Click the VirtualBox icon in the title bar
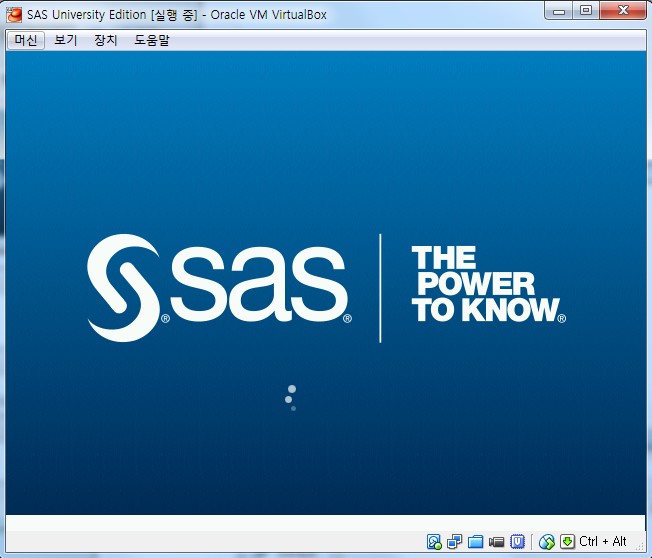The width and height of the screenshot is (652, 558). point(14,15)
